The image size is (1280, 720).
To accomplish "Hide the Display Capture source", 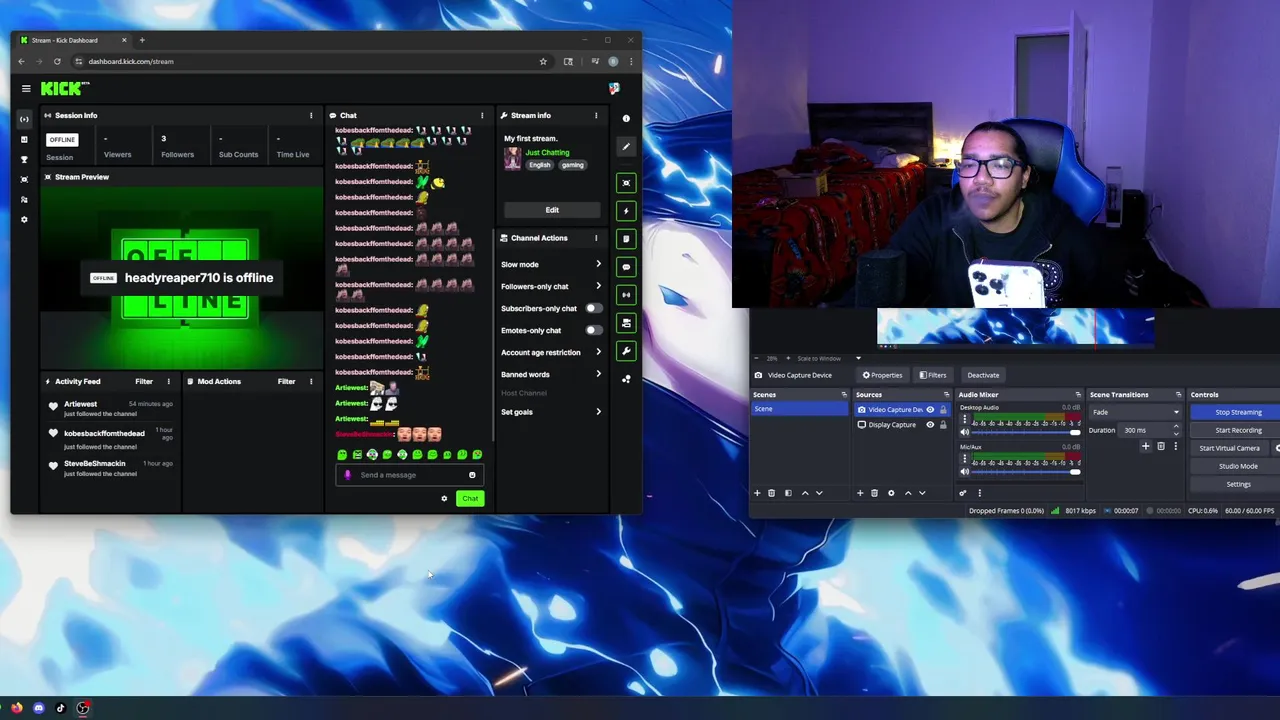I will coord(930,425).
